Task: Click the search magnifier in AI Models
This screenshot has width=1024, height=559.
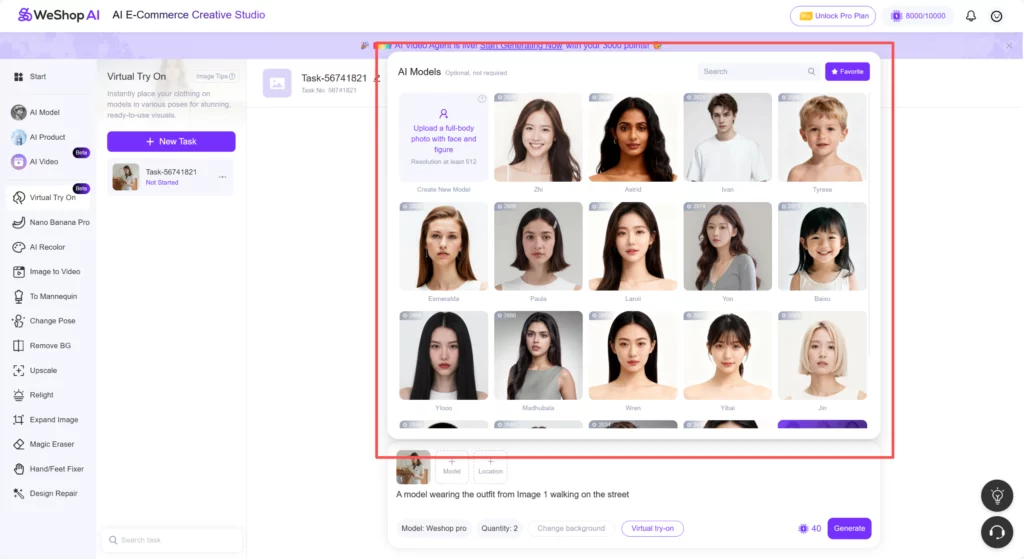Action: click(811, 71)
